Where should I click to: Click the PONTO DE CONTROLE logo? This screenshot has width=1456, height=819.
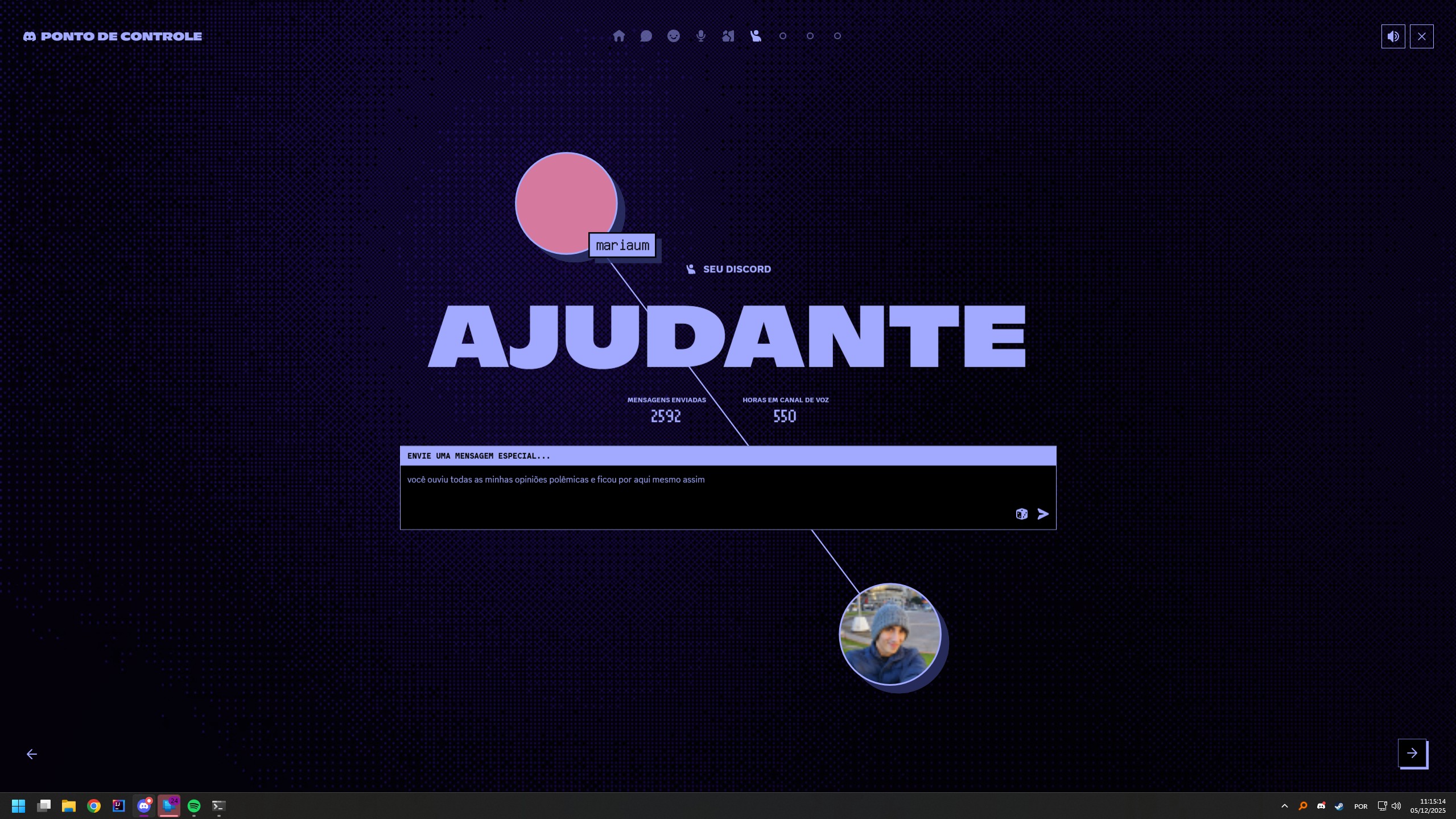(112, 36)
